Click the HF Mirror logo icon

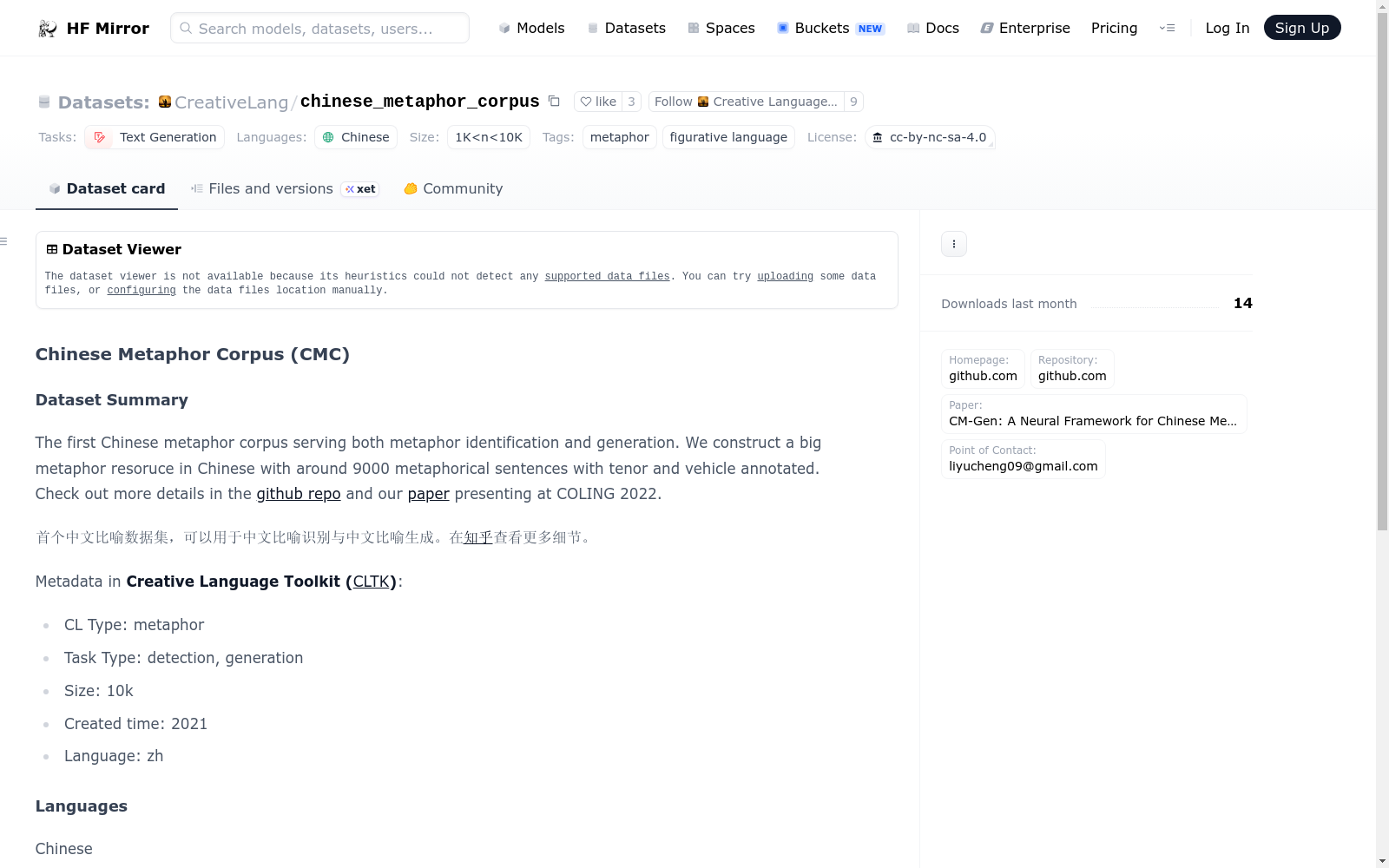click(x=48, y=29)
